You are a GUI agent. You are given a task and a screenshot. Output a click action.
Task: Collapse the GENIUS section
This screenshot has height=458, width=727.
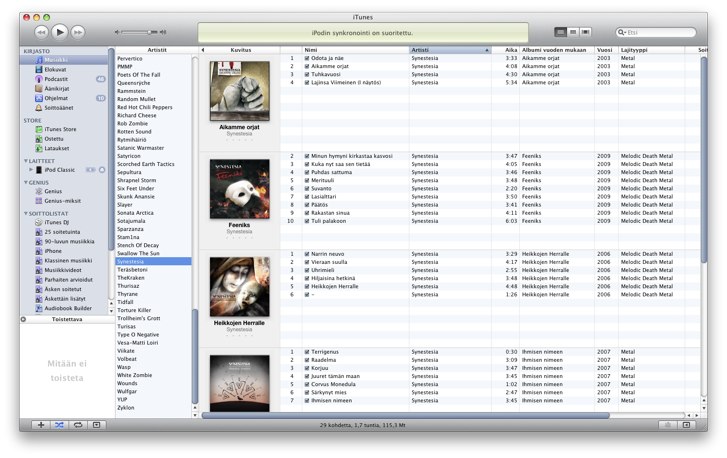(26, 183)
